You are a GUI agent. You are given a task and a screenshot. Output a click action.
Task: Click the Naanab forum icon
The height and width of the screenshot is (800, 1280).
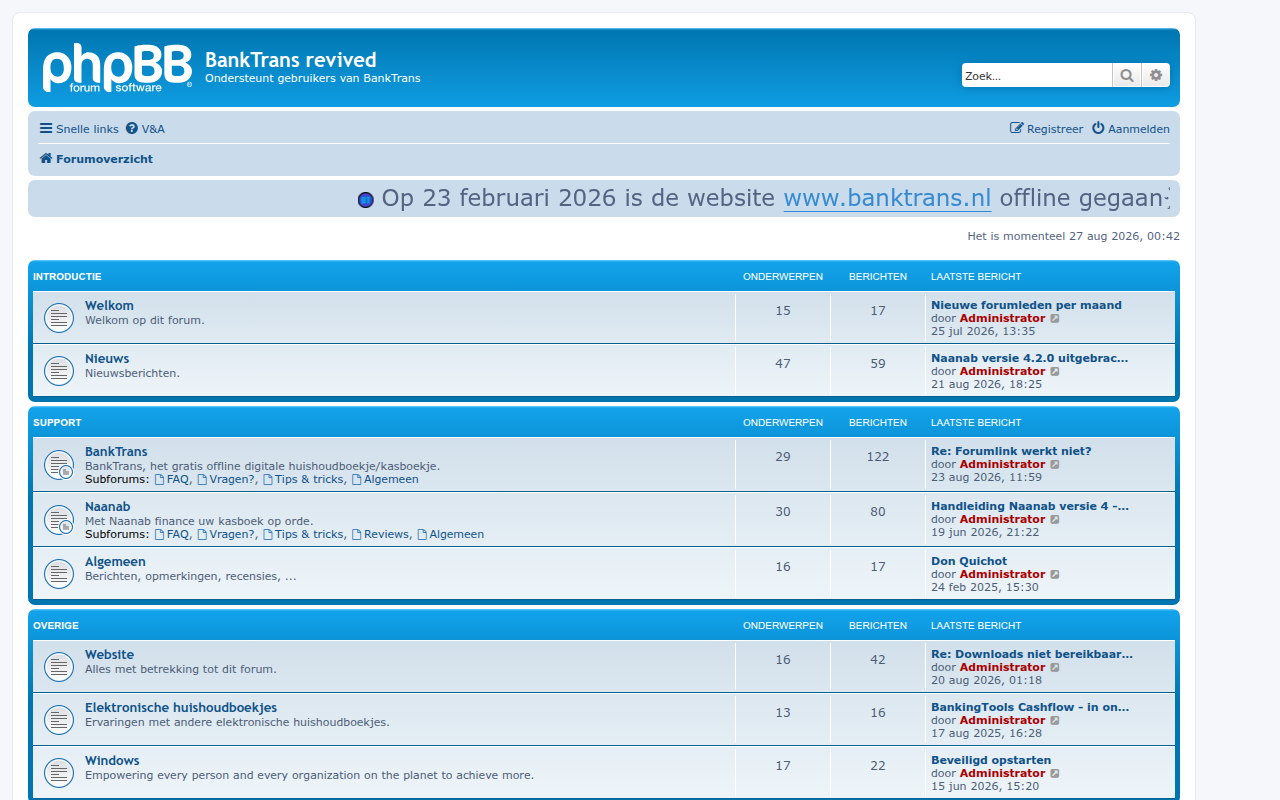click(x=59, y=520)
